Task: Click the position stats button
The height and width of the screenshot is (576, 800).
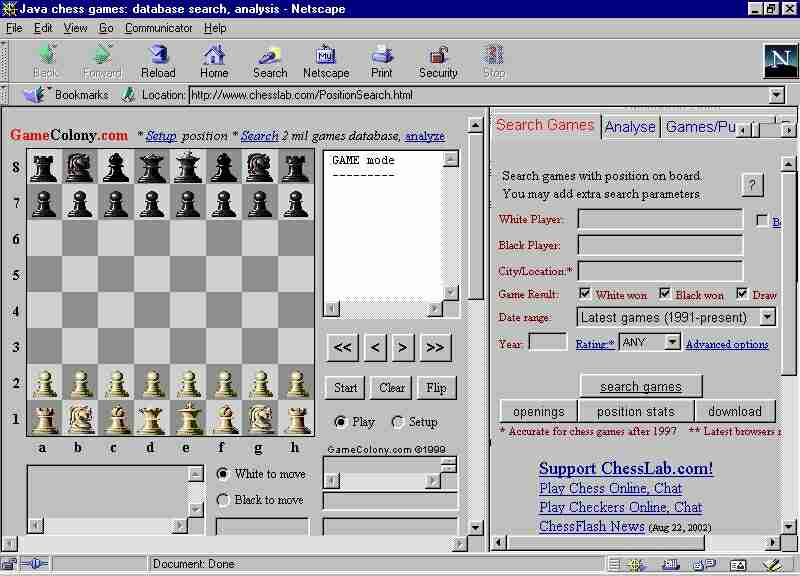Action: pos(636,411)
